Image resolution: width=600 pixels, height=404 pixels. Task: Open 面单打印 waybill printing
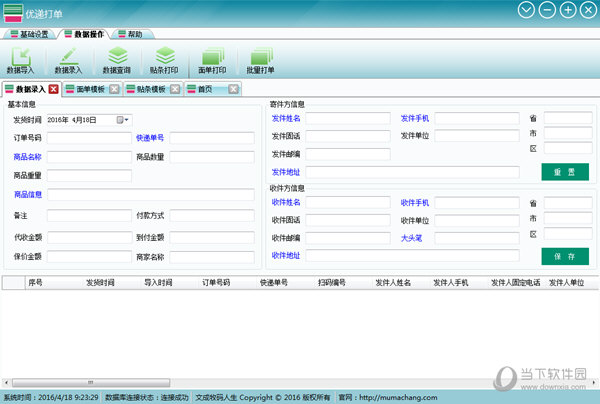(x=212, y=60)
